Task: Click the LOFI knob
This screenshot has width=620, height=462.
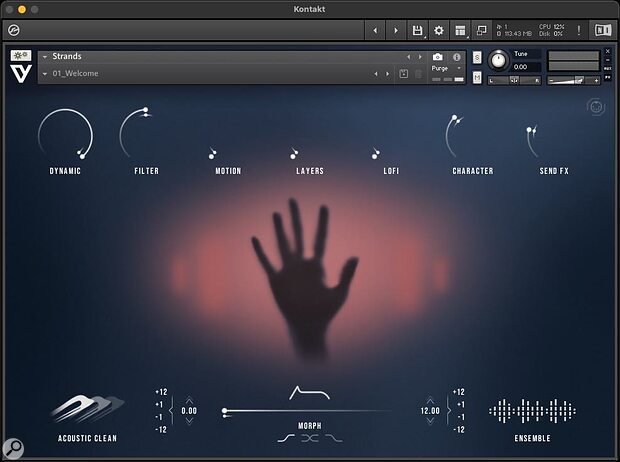Action: pos(376,154)
